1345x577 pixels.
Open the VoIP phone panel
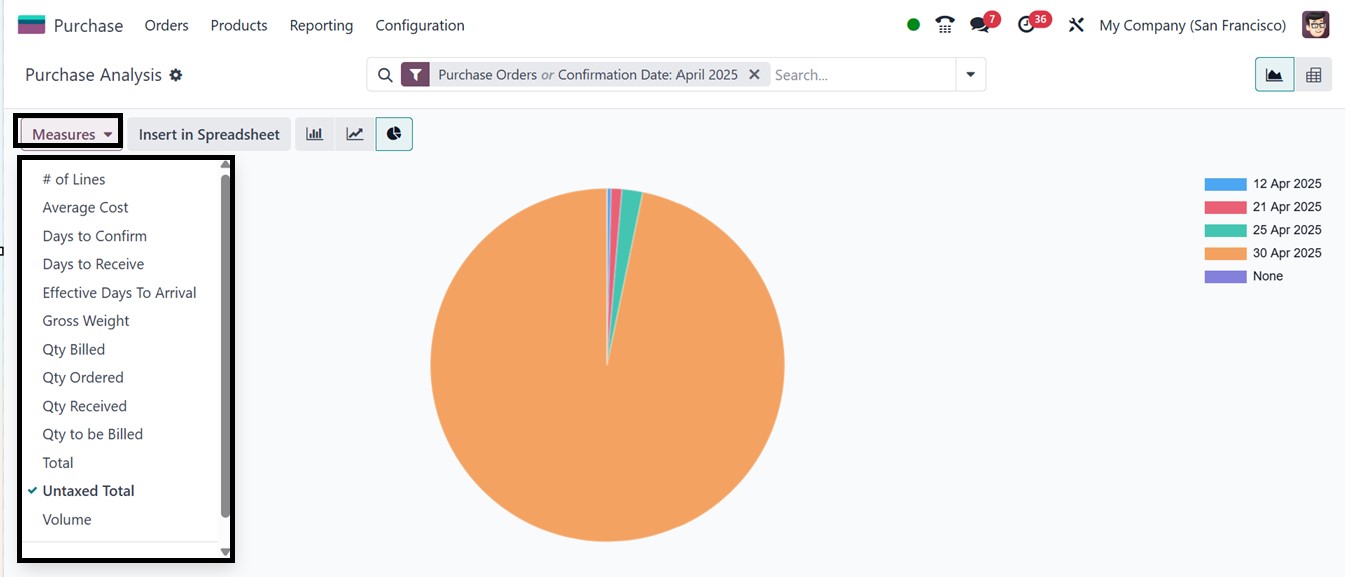(944, 23)
